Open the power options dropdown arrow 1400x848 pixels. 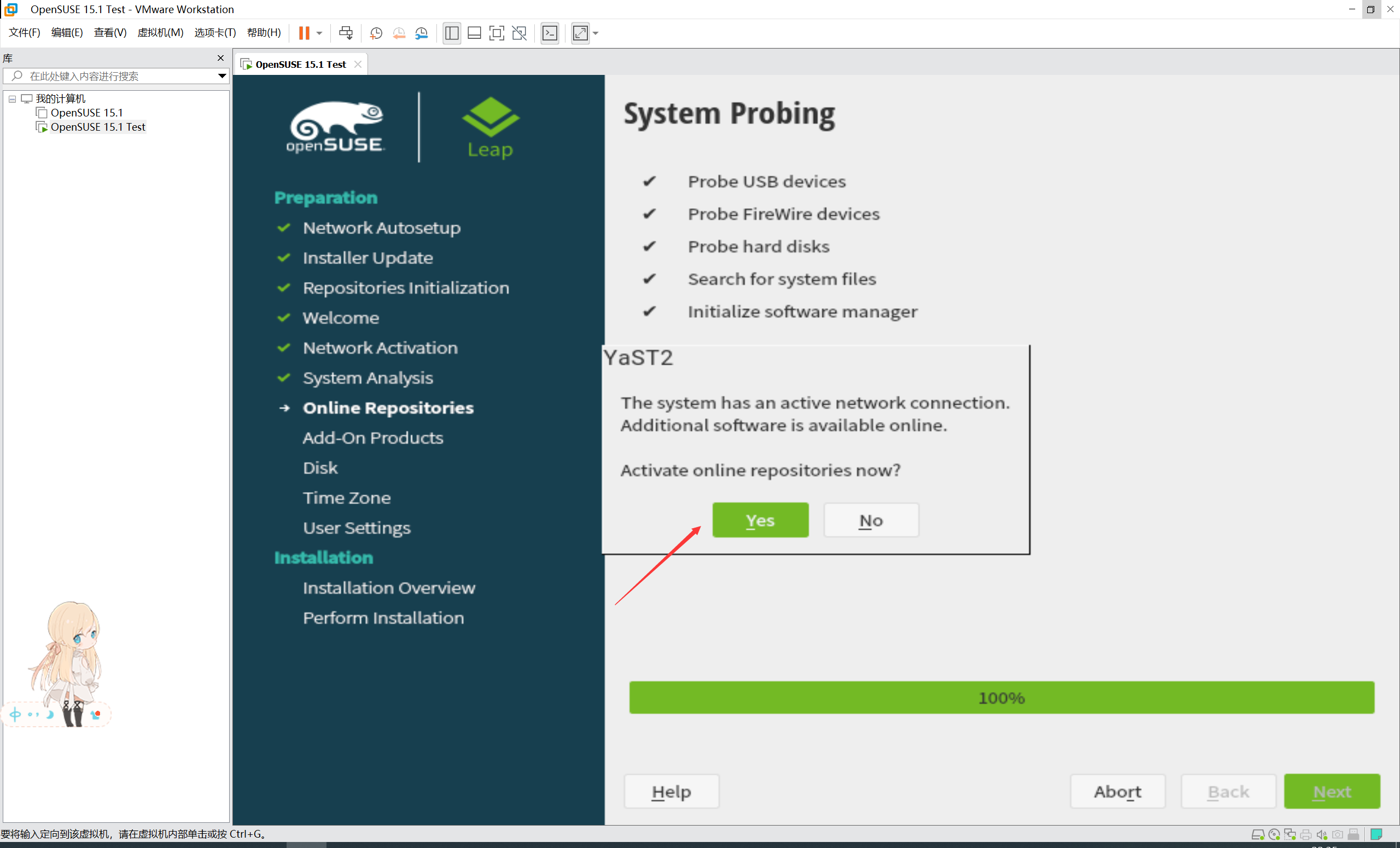click(319, 33)
